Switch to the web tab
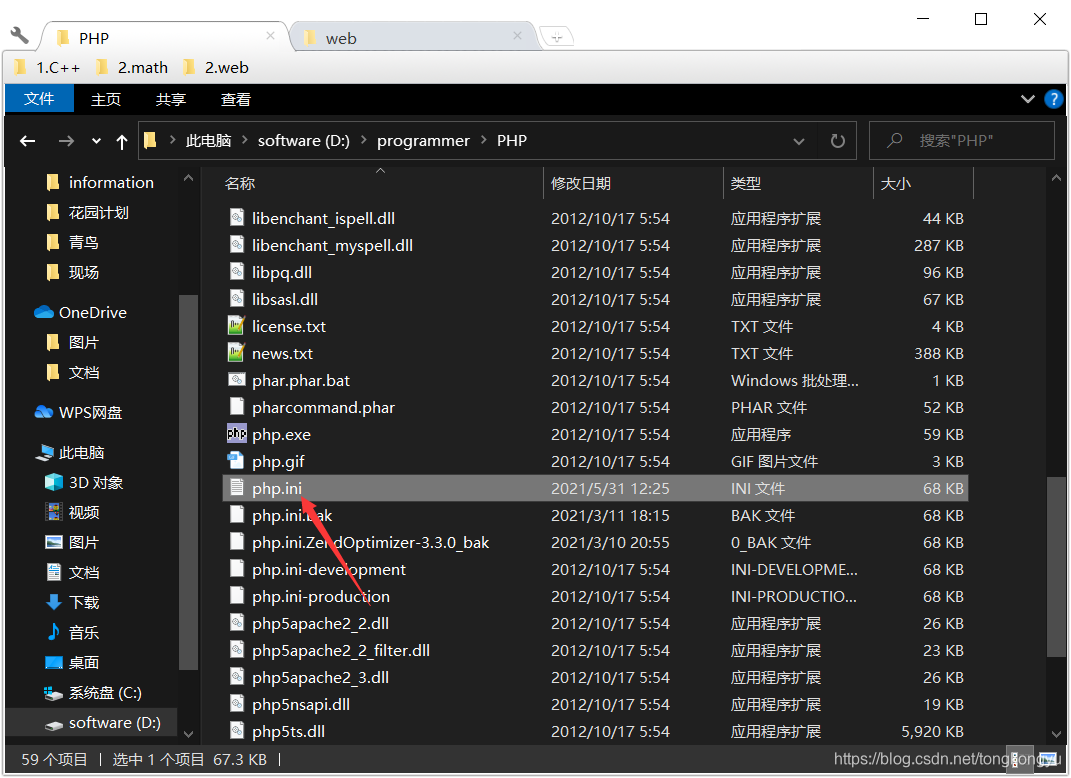The image size is (1071, 778). 415,38
